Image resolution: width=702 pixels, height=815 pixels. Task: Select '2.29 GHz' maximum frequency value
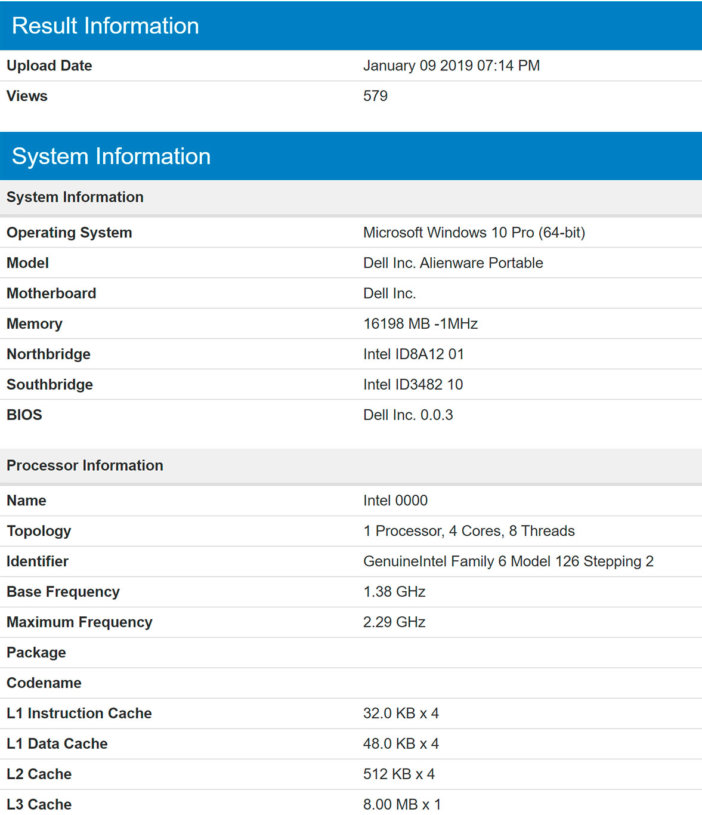click(394, 622)
